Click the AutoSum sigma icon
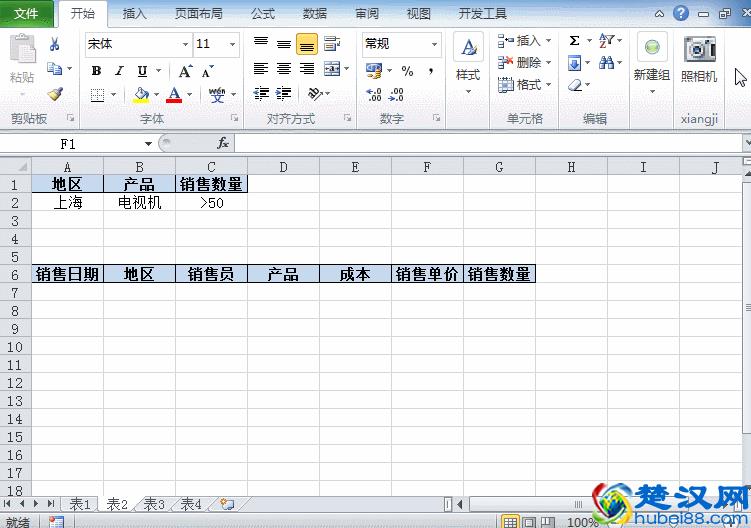 574,41
